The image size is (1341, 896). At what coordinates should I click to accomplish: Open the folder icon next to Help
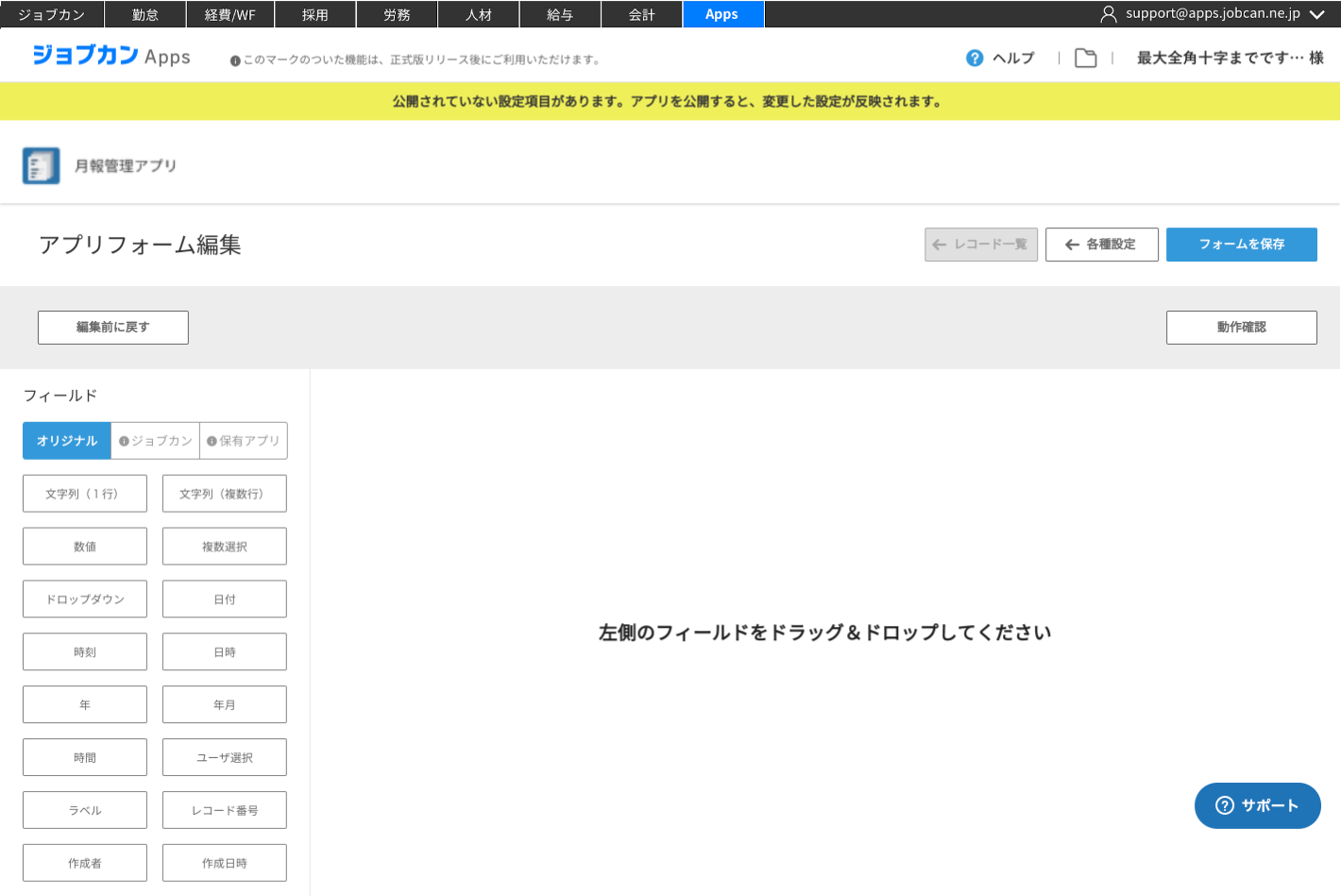[1086, 59]
